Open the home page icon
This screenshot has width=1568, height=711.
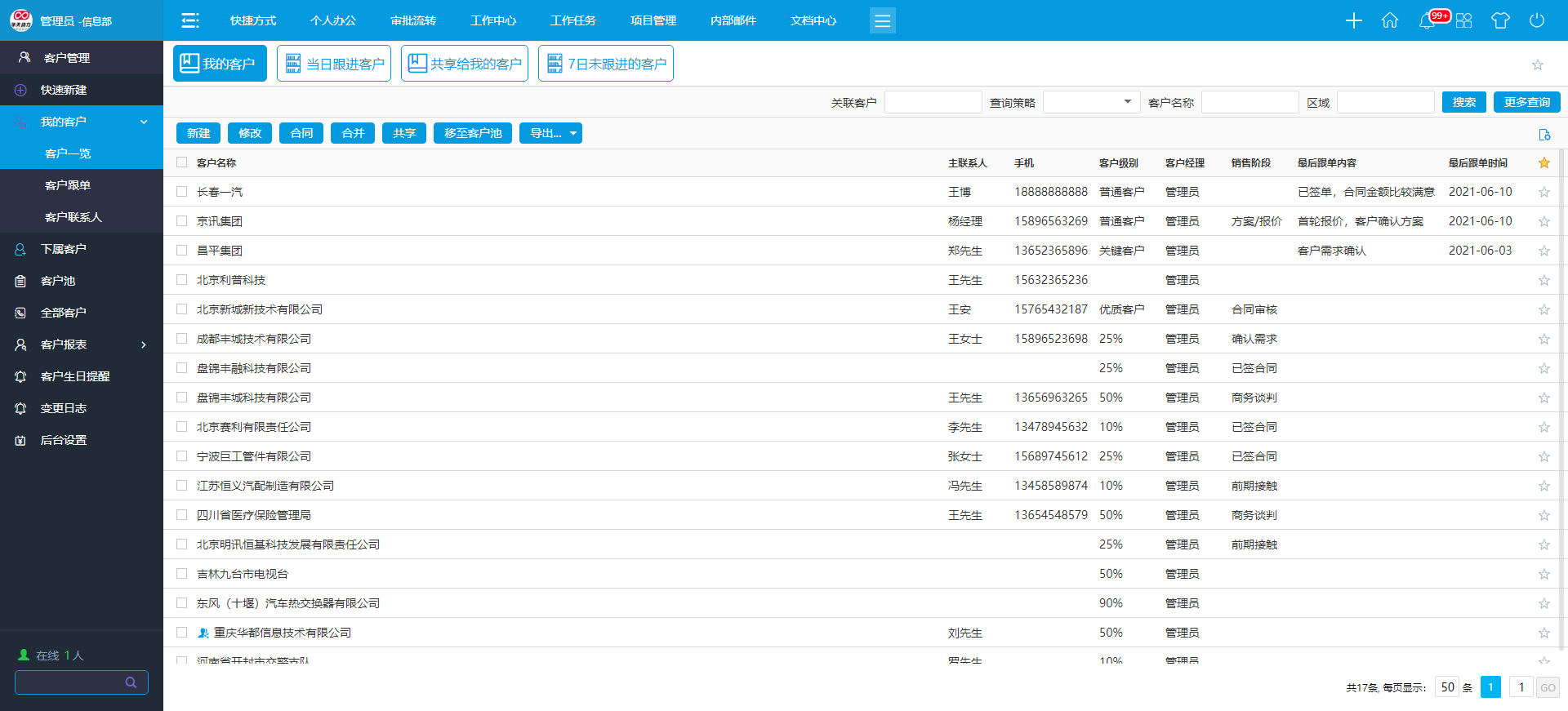pyautogui.click(x=1390, y=20)
